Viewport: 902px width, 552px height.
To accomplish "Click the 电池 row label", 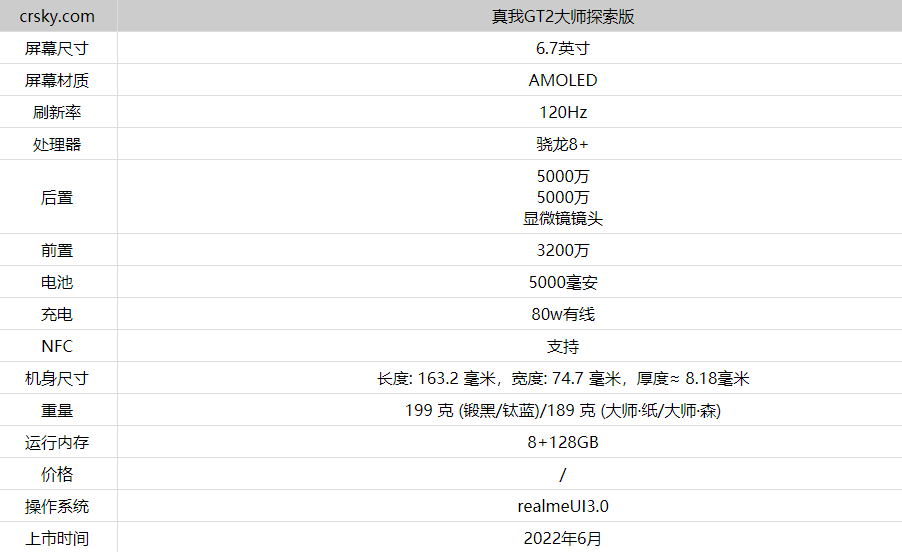I will [57, 282].
